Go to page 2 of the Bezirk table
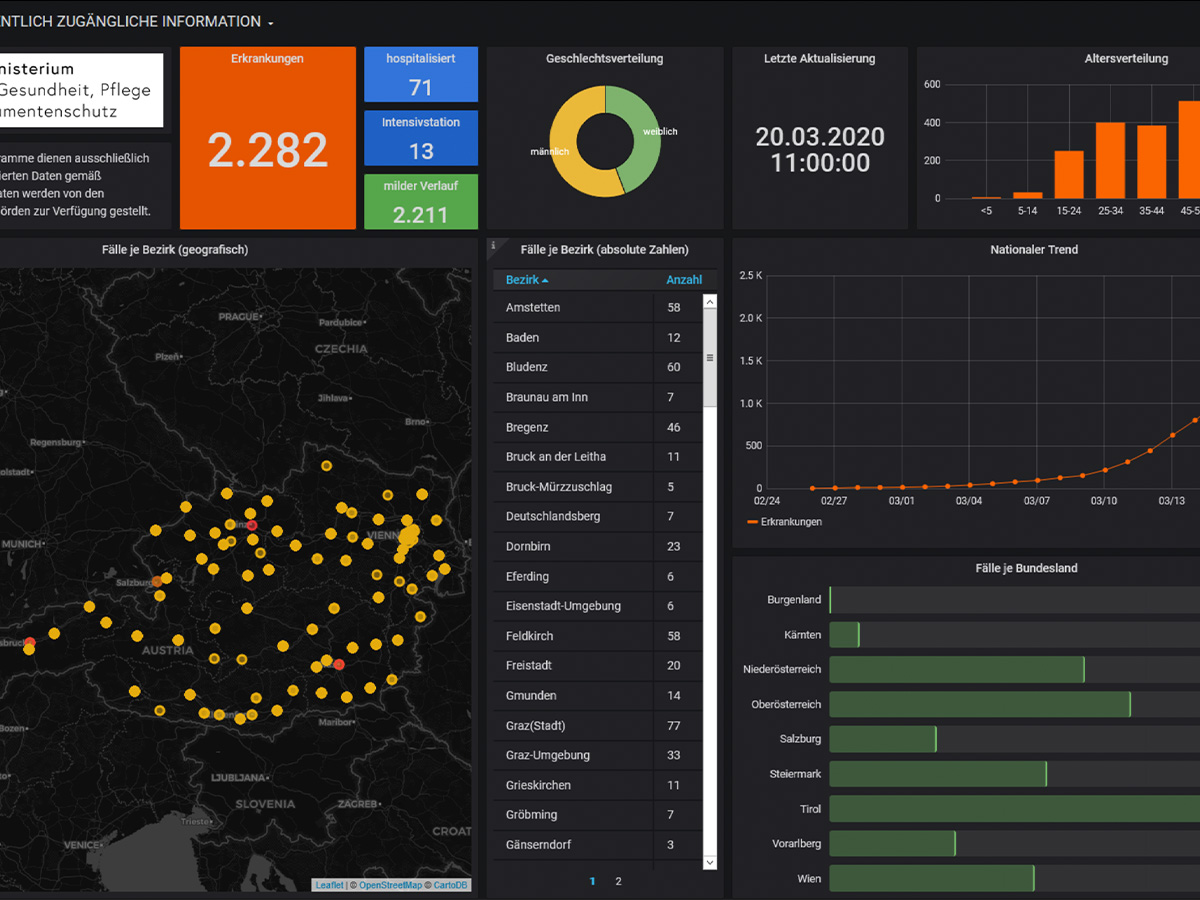The image size is (1200, 900). [618, 881]
